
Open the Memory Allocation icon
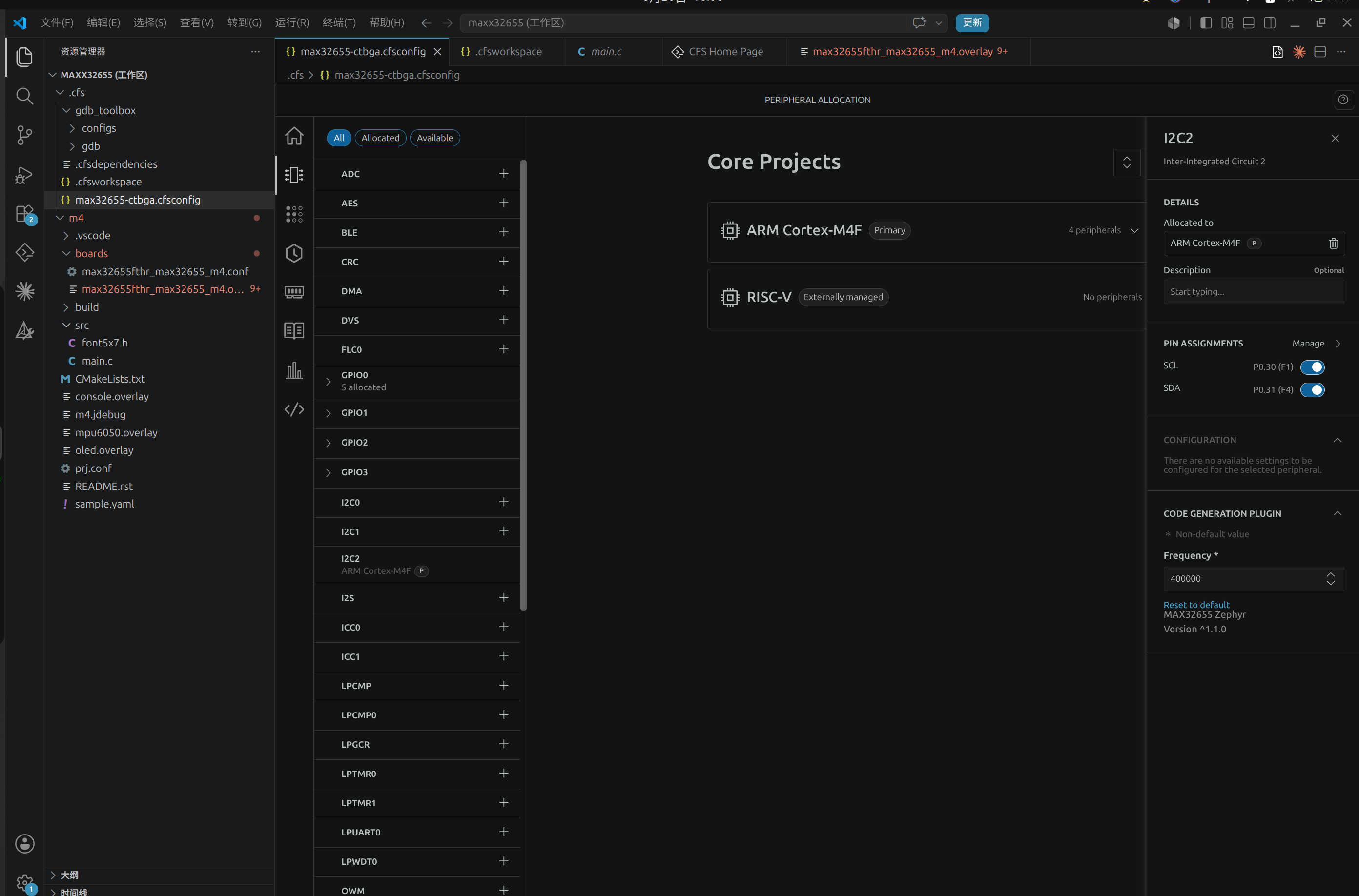[x=294, y=292]
